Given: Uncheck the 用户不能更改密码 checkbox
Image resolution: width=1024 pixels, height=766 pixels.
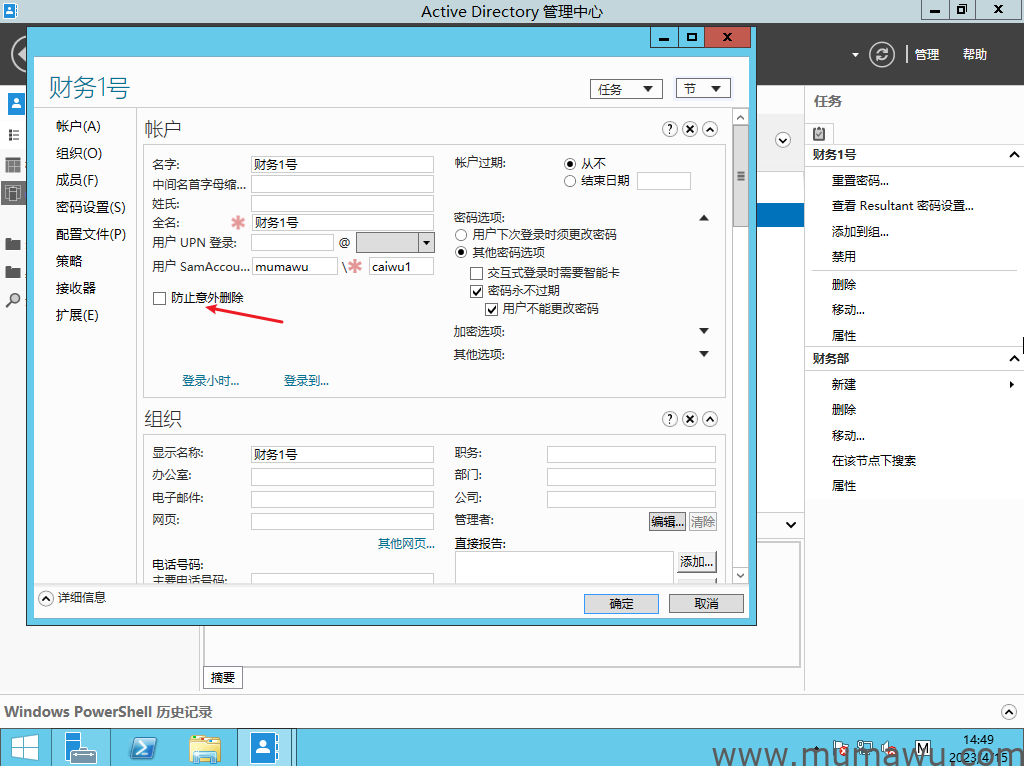Looking at the screenshot, I should [492, 309].
